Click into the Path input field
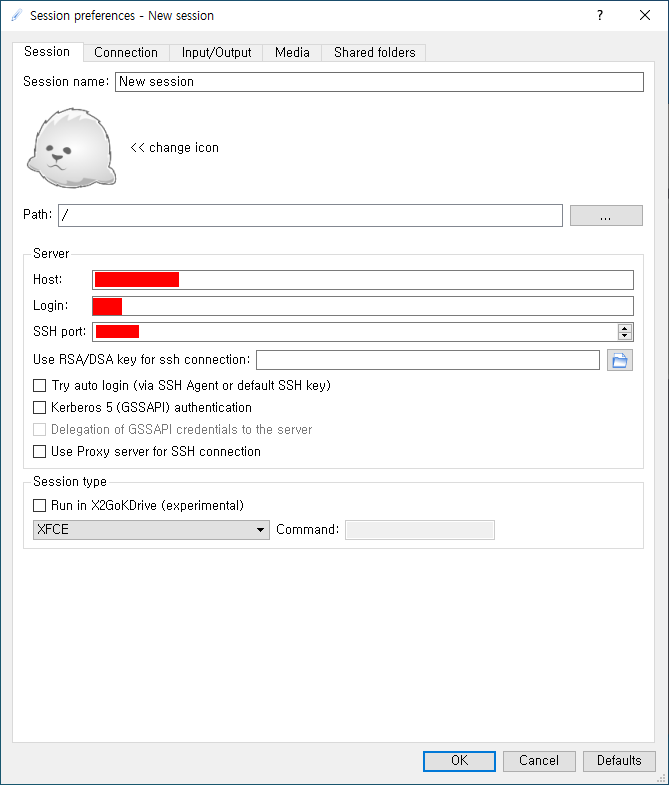Image resolution: width=669 pixels, height=785 pixels. [310, 215]
